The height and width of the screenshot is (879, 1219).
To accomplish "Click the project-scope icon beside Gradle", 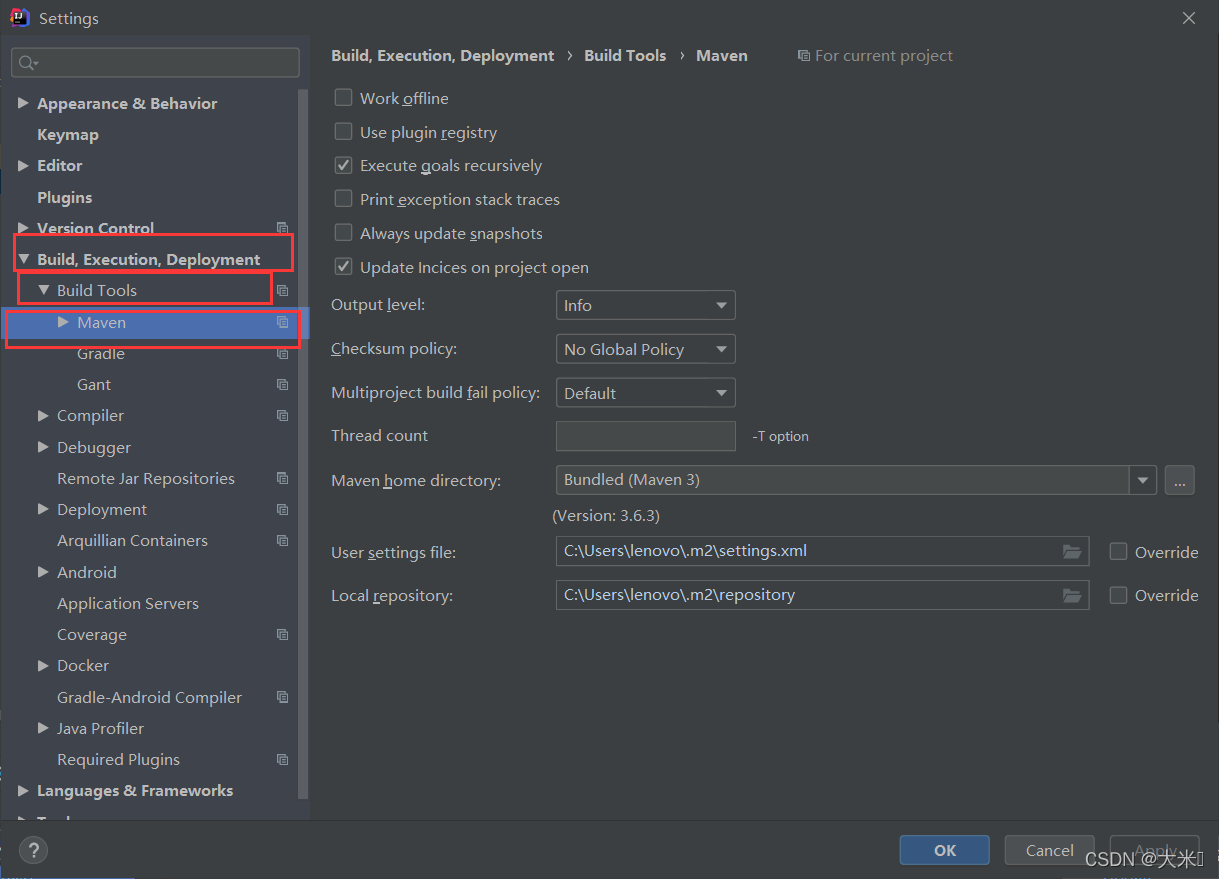I will (x=283, y=353).
